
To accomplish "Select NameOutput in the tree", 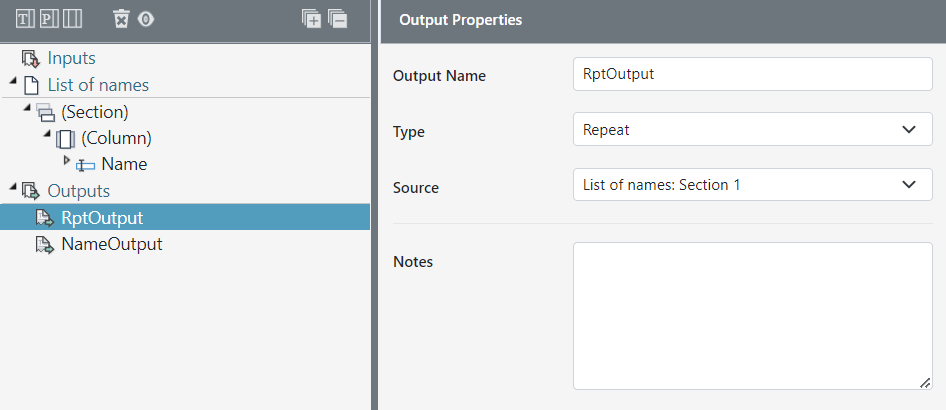I will (111, 244).
